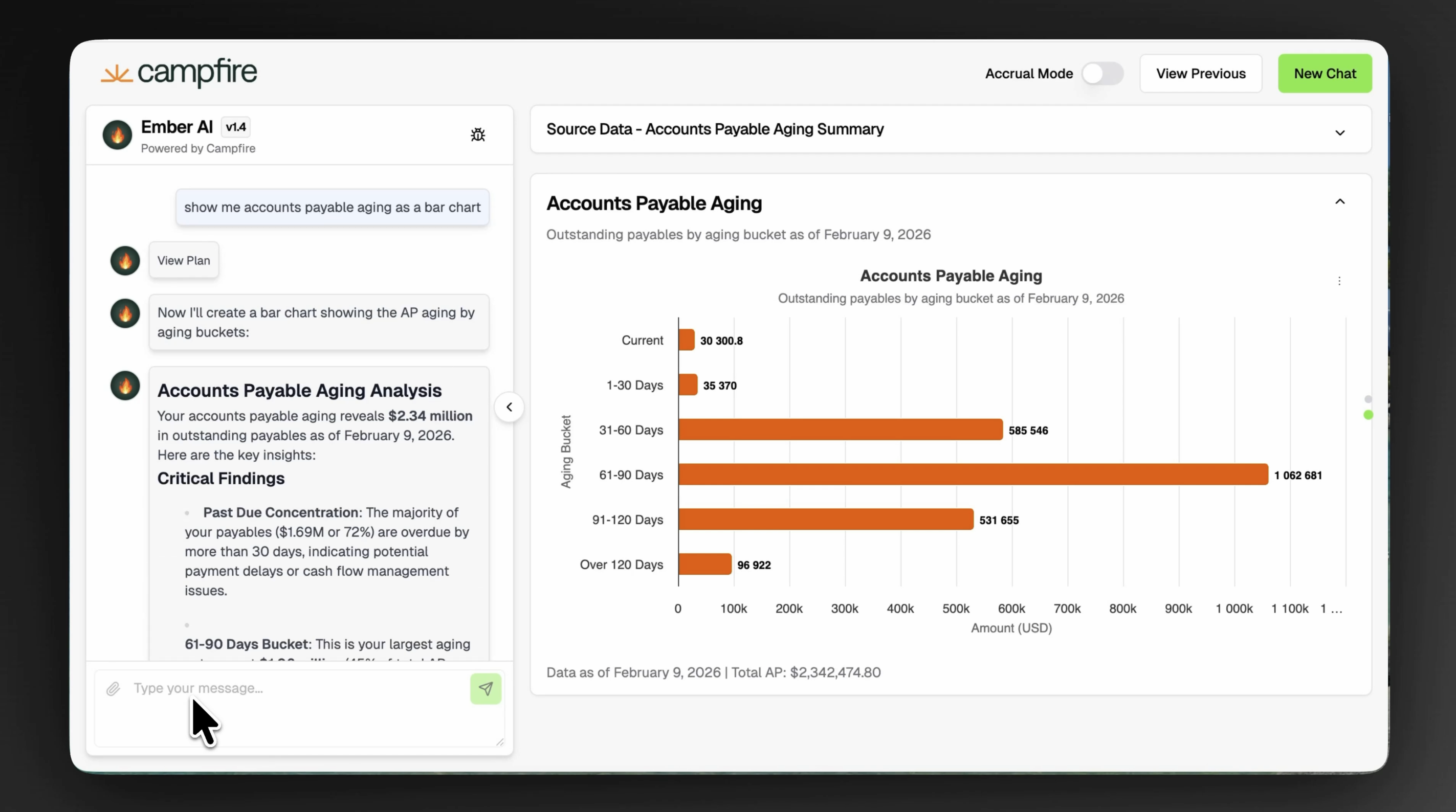Click the flame avatar beside Aging Analysis
Viewport: 1456px width, 812px height.
[125, 386]
